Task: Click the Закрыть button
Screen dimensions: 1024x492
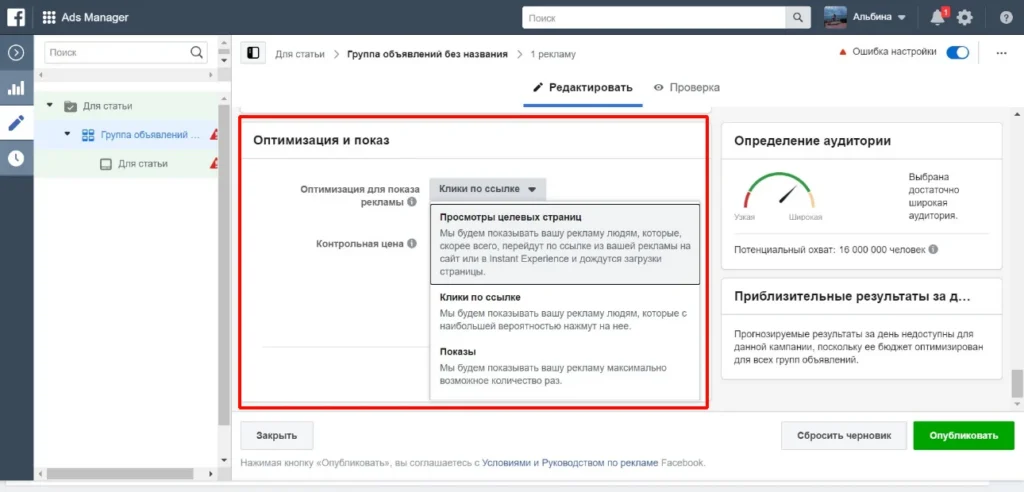Action: [277, 436]
